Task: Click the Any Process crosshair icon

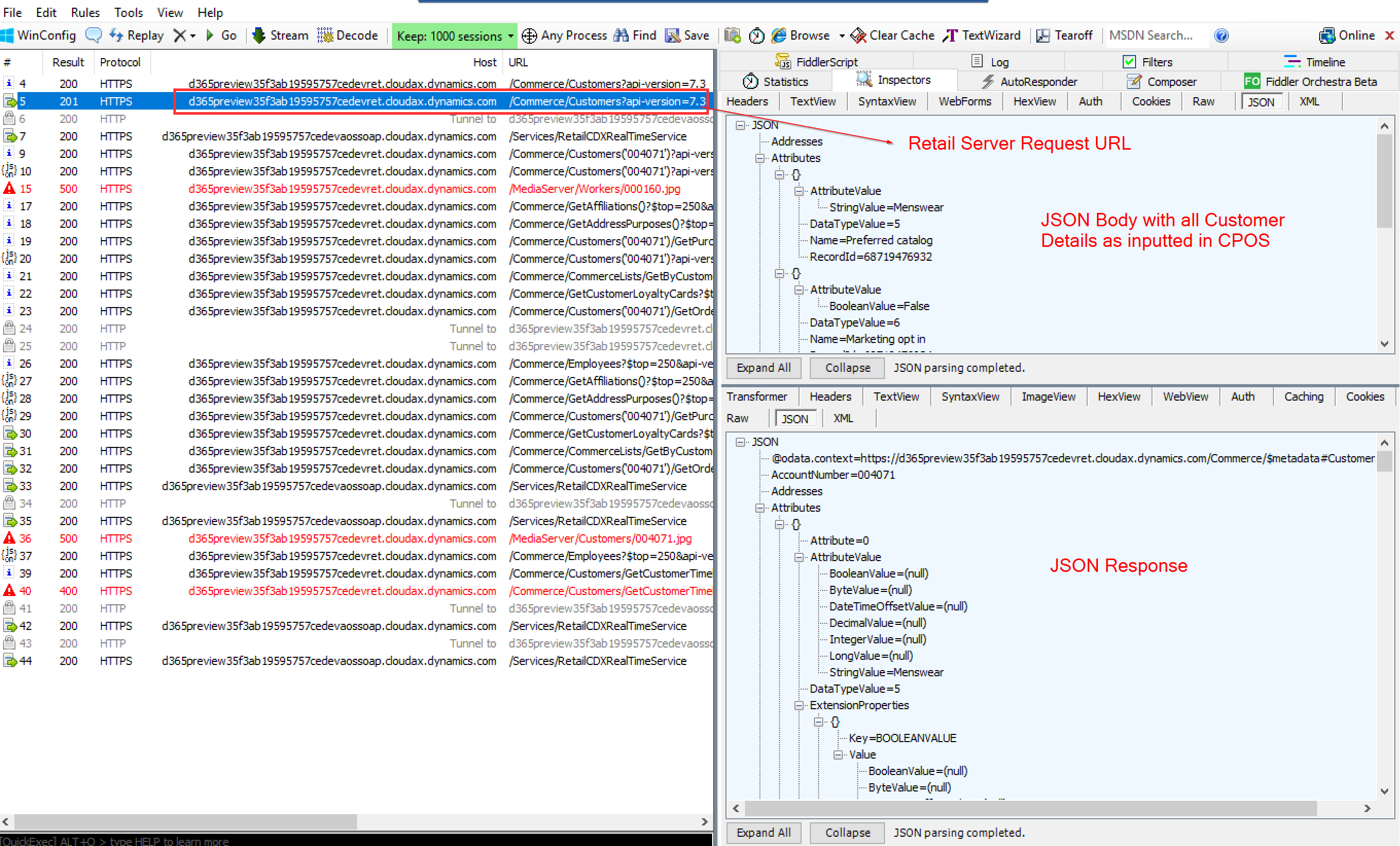Action: point(529,36)
